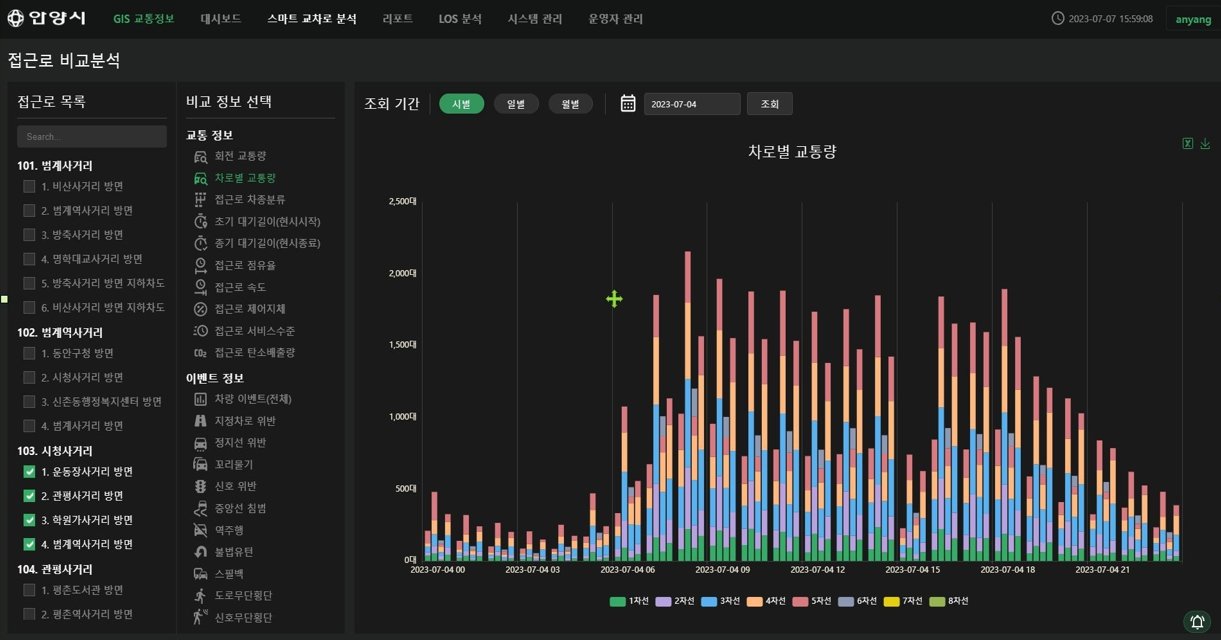
Task: Open the 2023-07-04 date selector field
Action: pos(692,104)
